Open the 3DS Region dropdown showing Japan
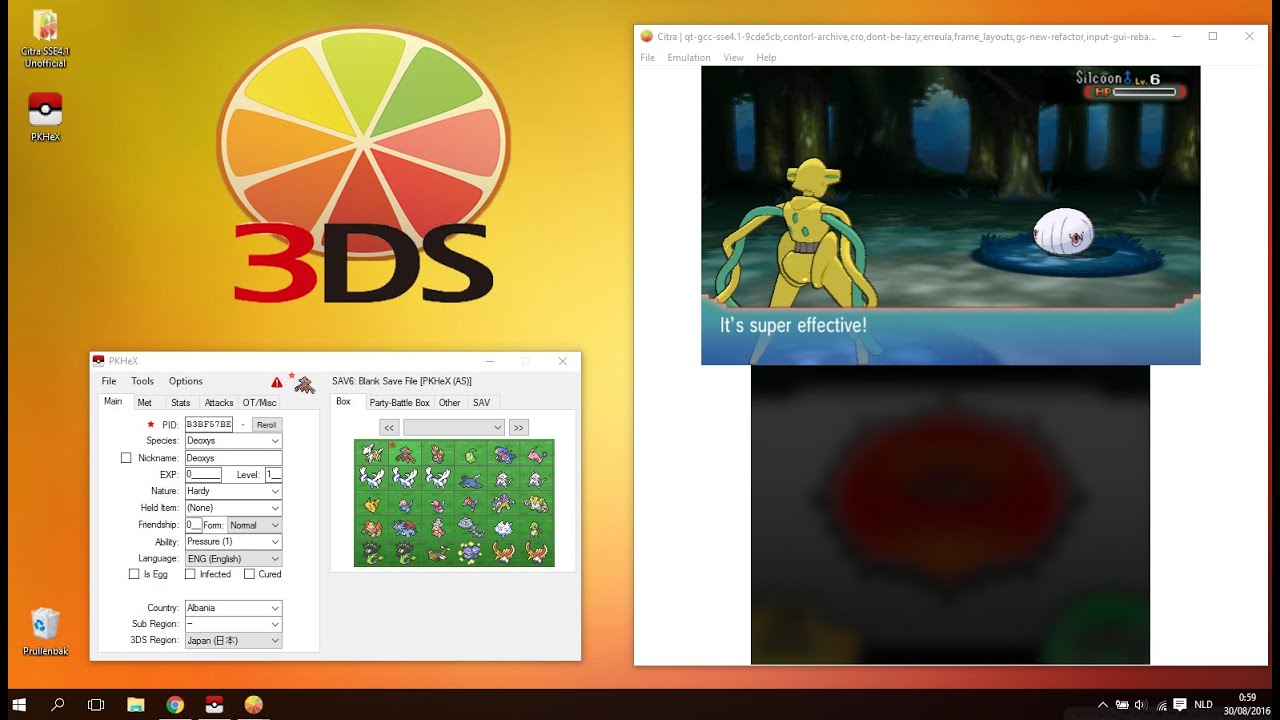The width and height of the screenshot is (1280, 720). pos(233,640)
